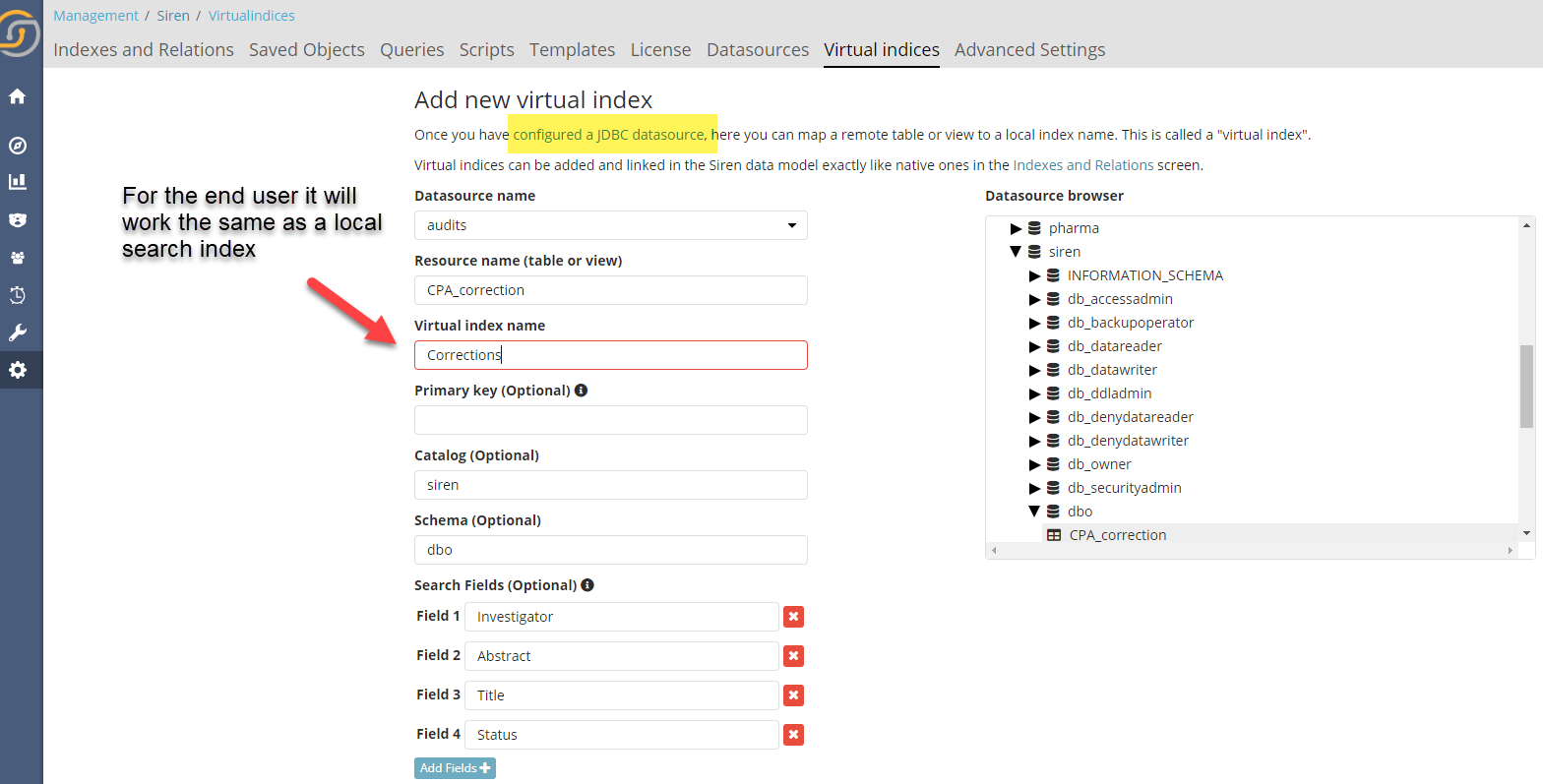Viewport: 1543px width, 784px height.
Task: Click the Virtualindices breadcrumb link
Action: point(252,16)
